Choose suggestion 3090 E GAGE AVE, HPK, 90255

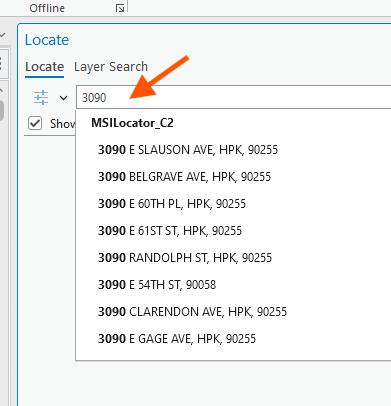tap(233, 339)
